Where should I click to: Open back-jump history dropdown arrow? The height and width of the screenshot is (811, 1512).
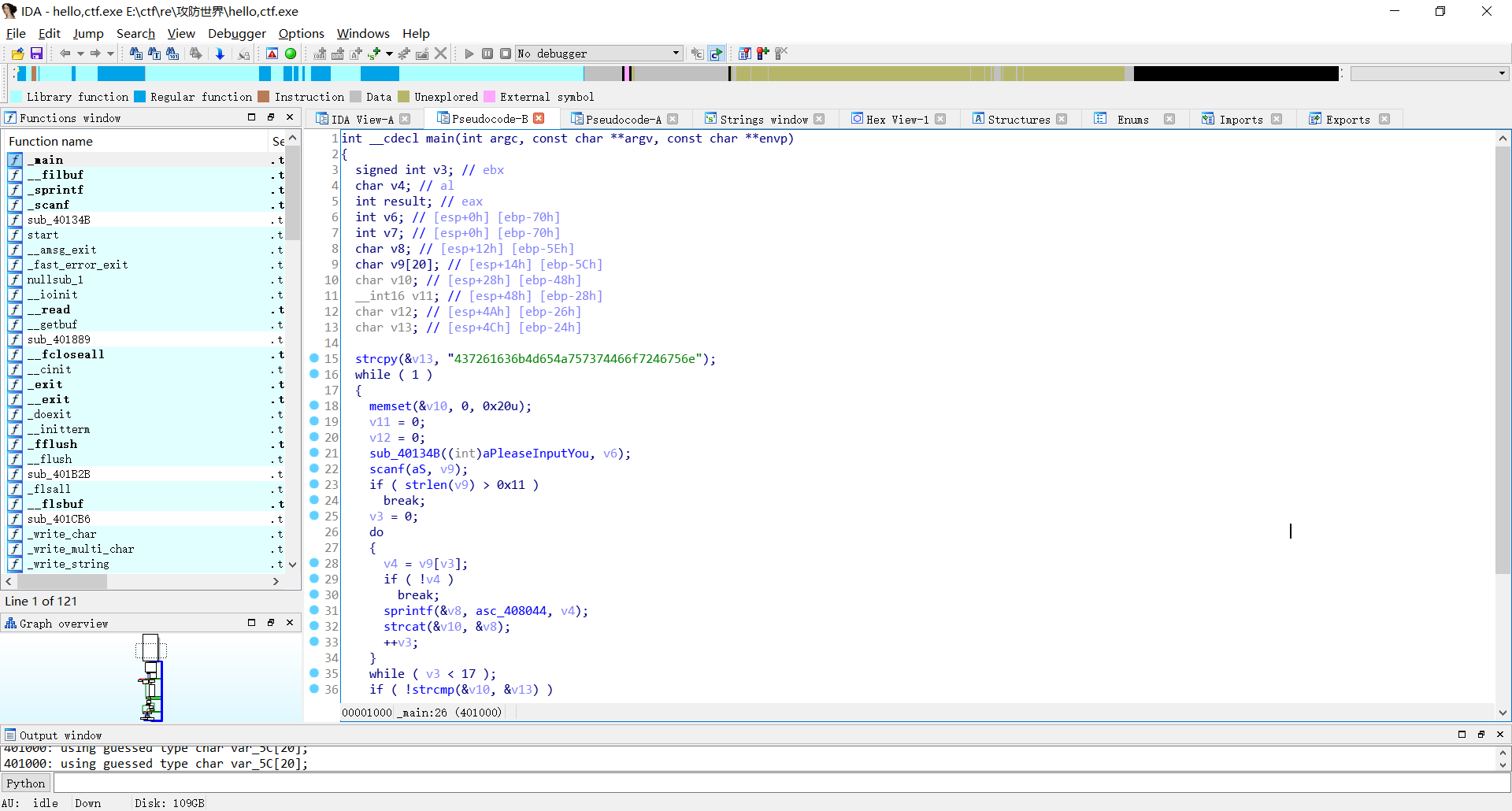coord(80,54)
